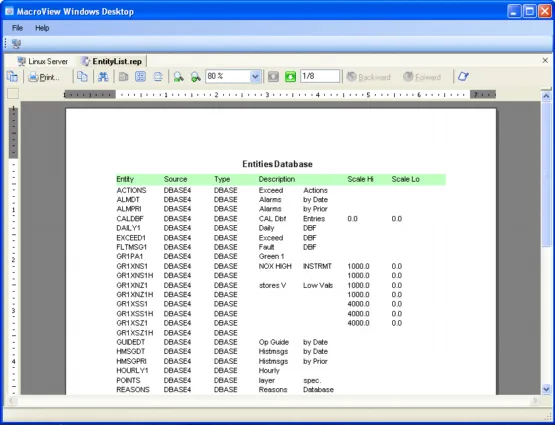Click the stores V description text
This screenshot has height=425, width=555.
tap(272, 285)
